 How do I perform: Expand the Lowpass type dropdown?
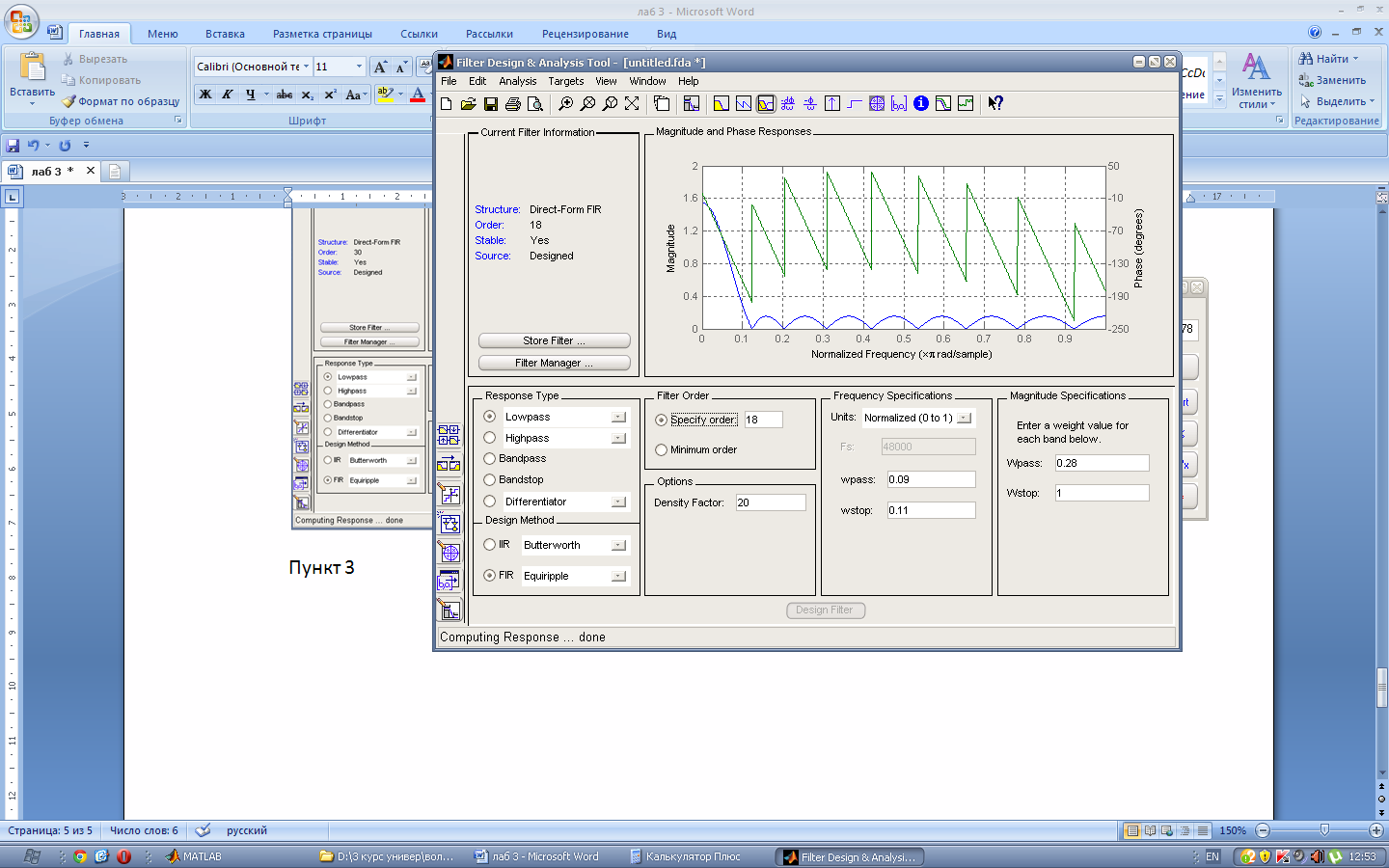tap(619, 417)
